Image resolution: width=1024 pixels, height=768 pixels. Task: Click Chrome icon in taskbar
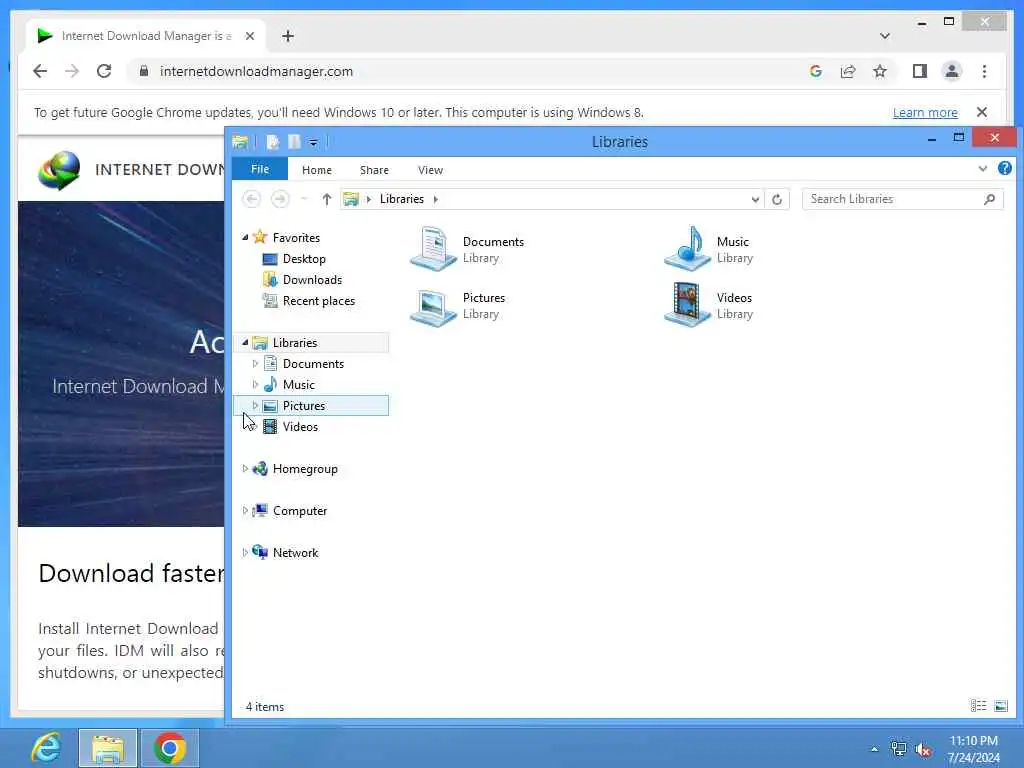click(x=169, y=748)
